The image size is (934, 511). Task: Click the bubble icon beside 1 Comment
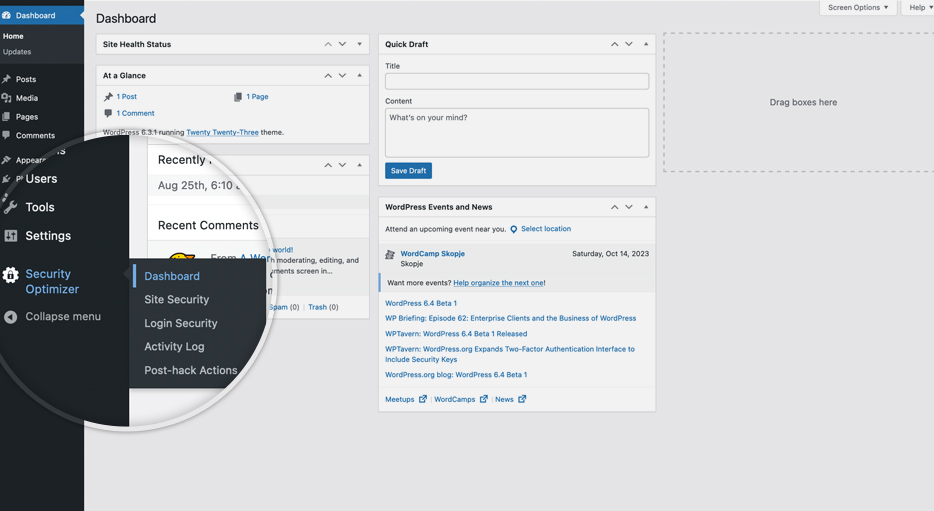pyautogui.click(x=108, y=113)
